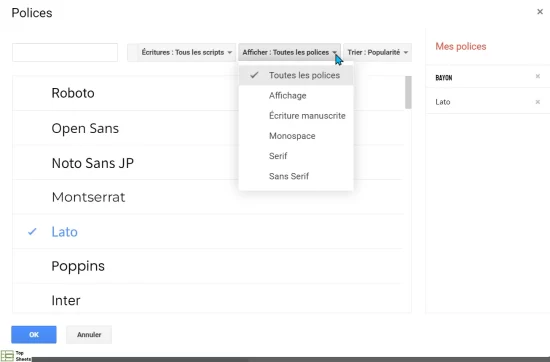Collapse the Afficher : Toutes les polices dropdown
The height and width of the screenshot is (362, 550).
[289, 52]
